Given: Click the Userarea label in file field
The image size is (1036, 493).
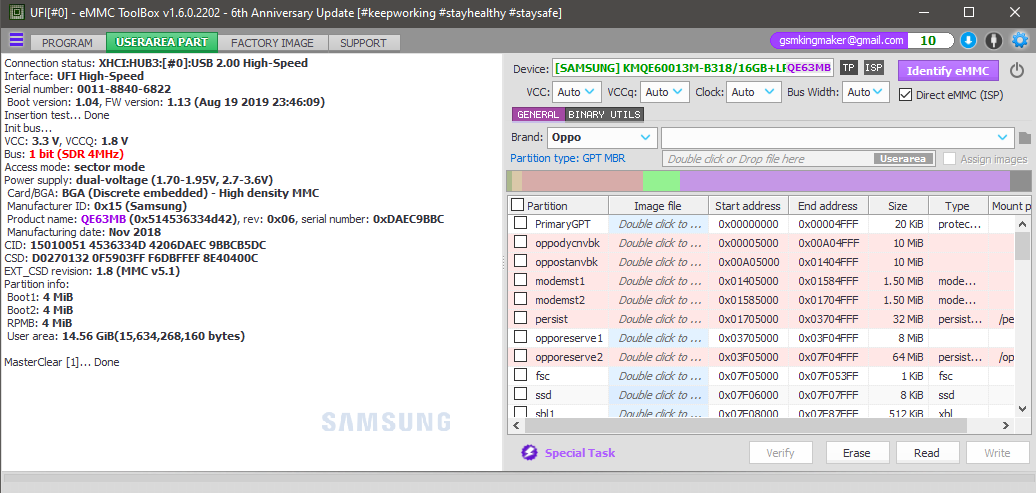Looking at the screenshot, I should [x=905, y=159].
